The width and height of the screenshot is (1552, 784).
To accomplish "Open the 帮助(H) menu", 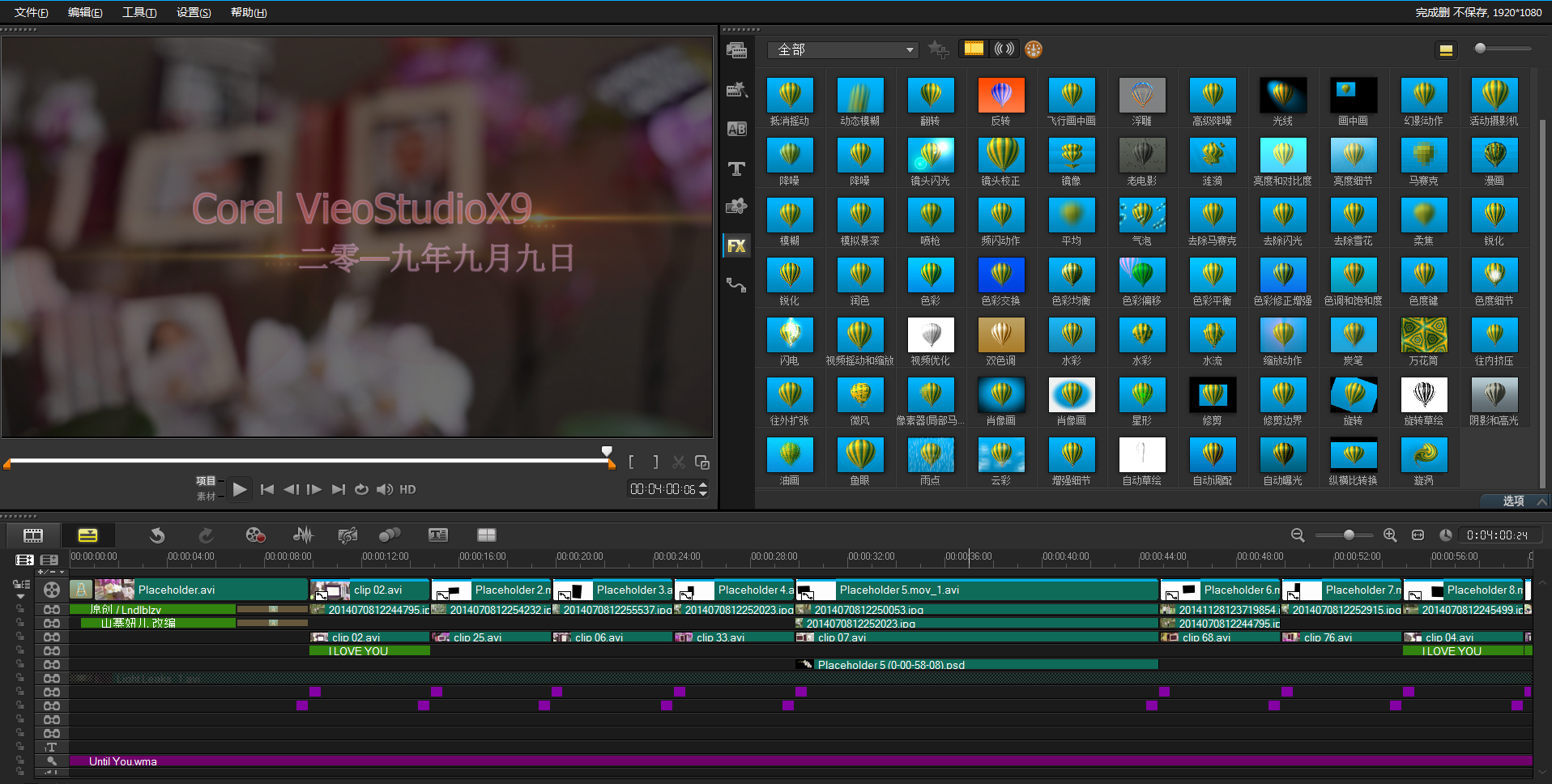I will tap(249, 12).
